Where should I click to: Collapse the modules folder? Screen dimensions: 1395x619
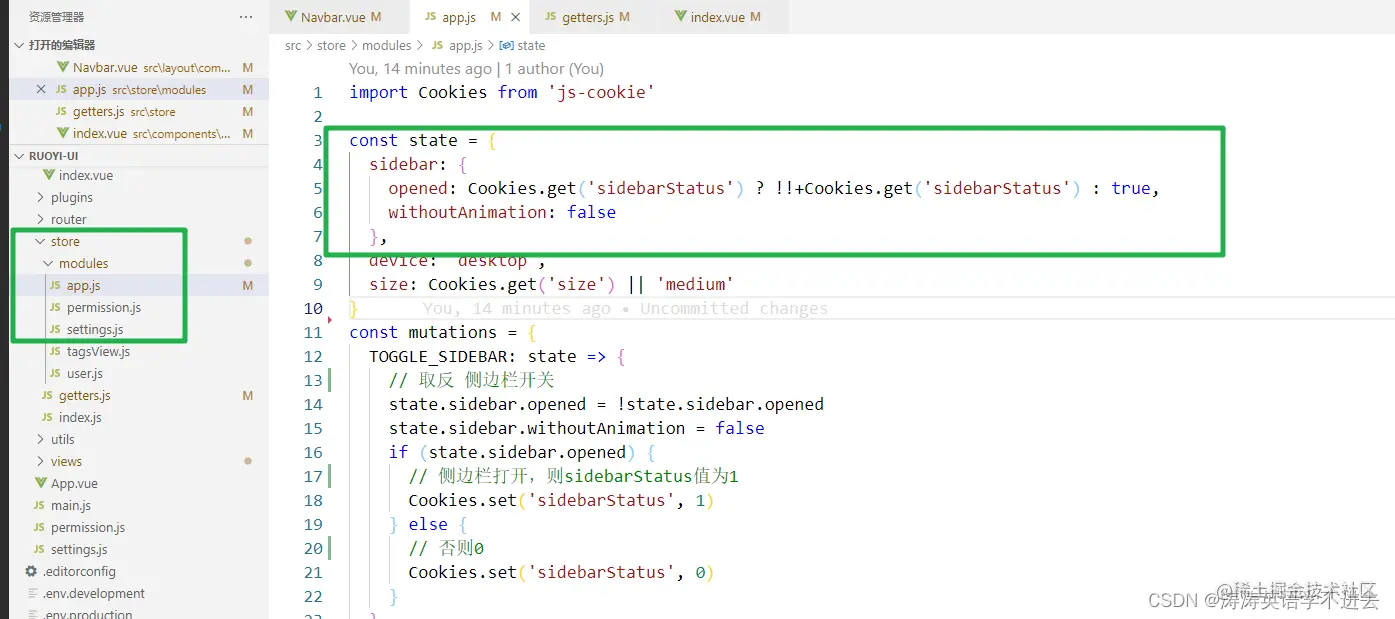pyautogui.click(x=83, y=263)
